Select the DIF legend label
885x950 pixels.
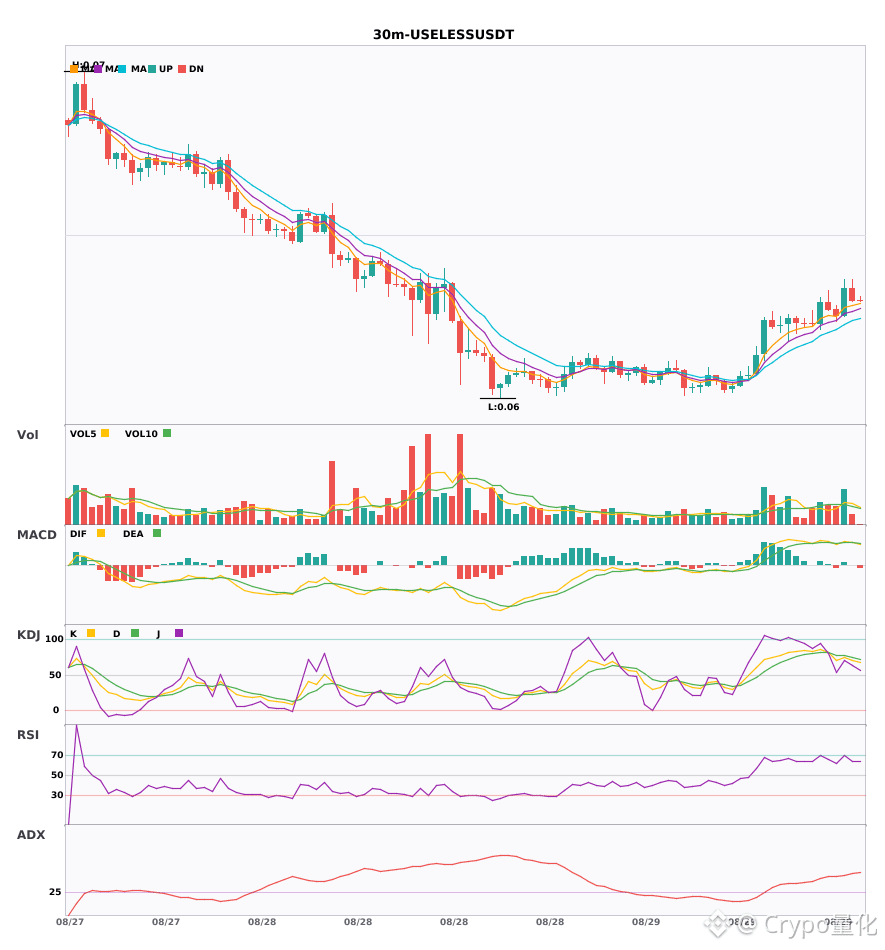pos(78,534)
